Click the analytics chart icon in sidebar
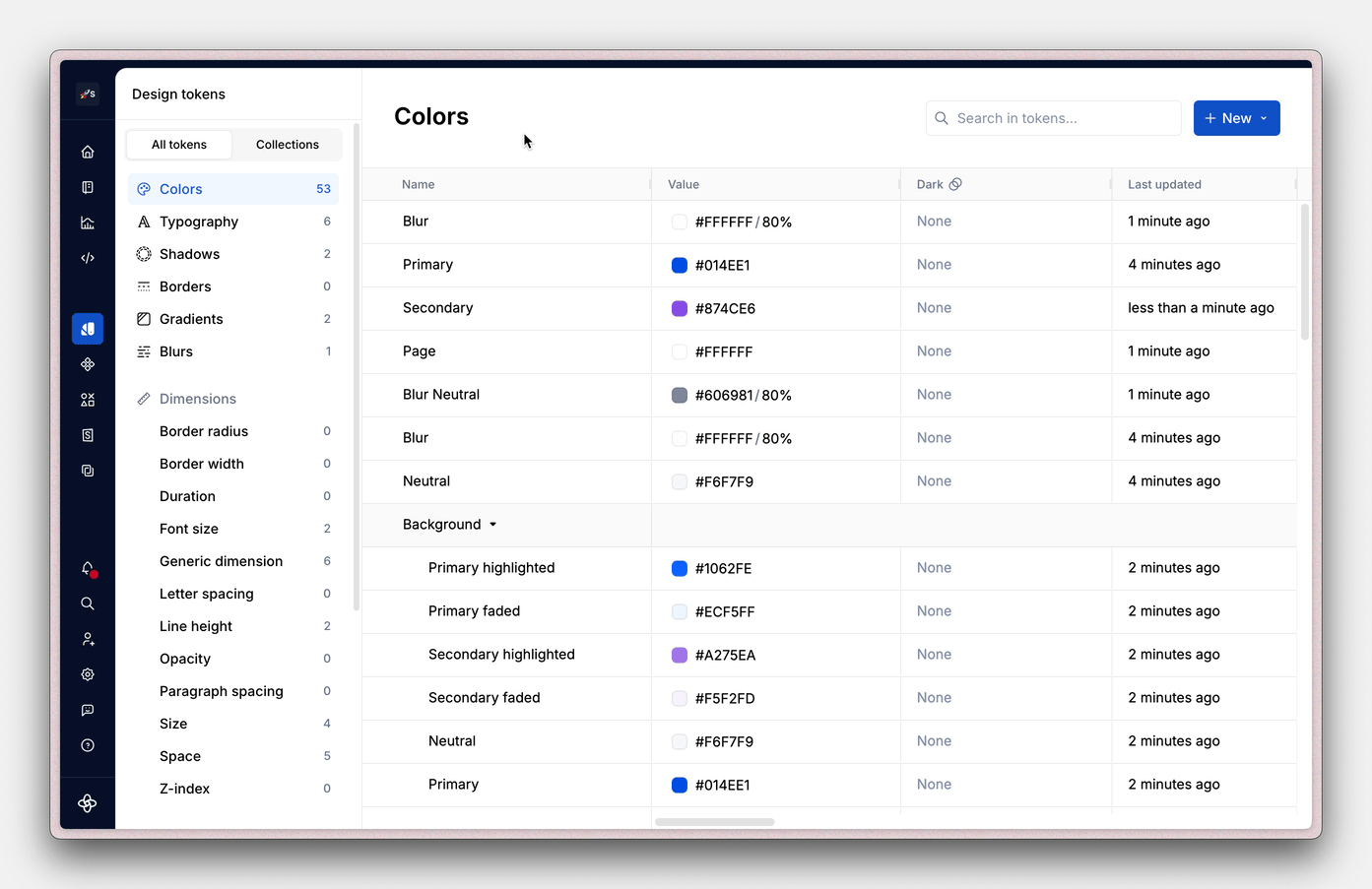The height and width of the screenshot is (889, 1372). [x=88, y=222]
